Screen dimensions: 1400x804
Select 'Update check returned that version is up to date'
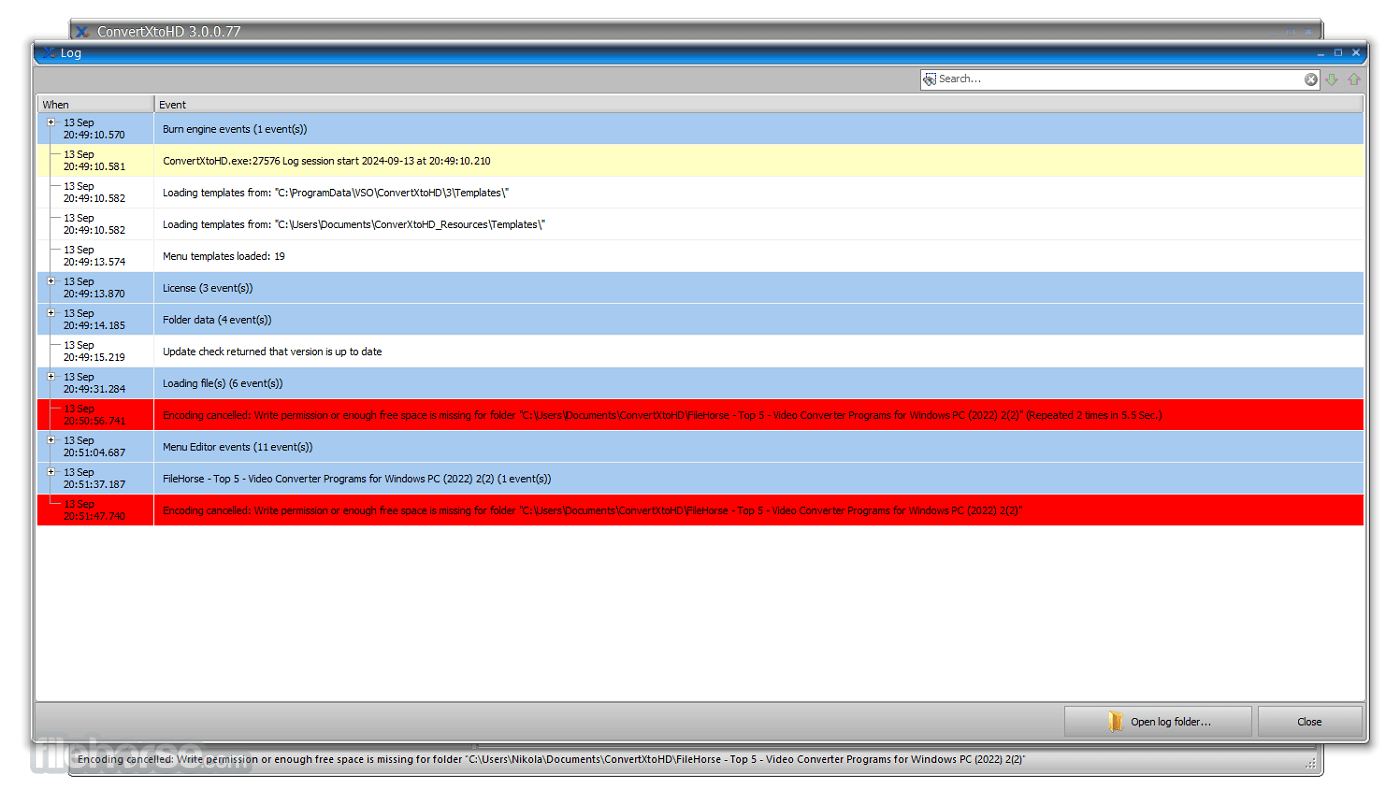click(272, 352)
